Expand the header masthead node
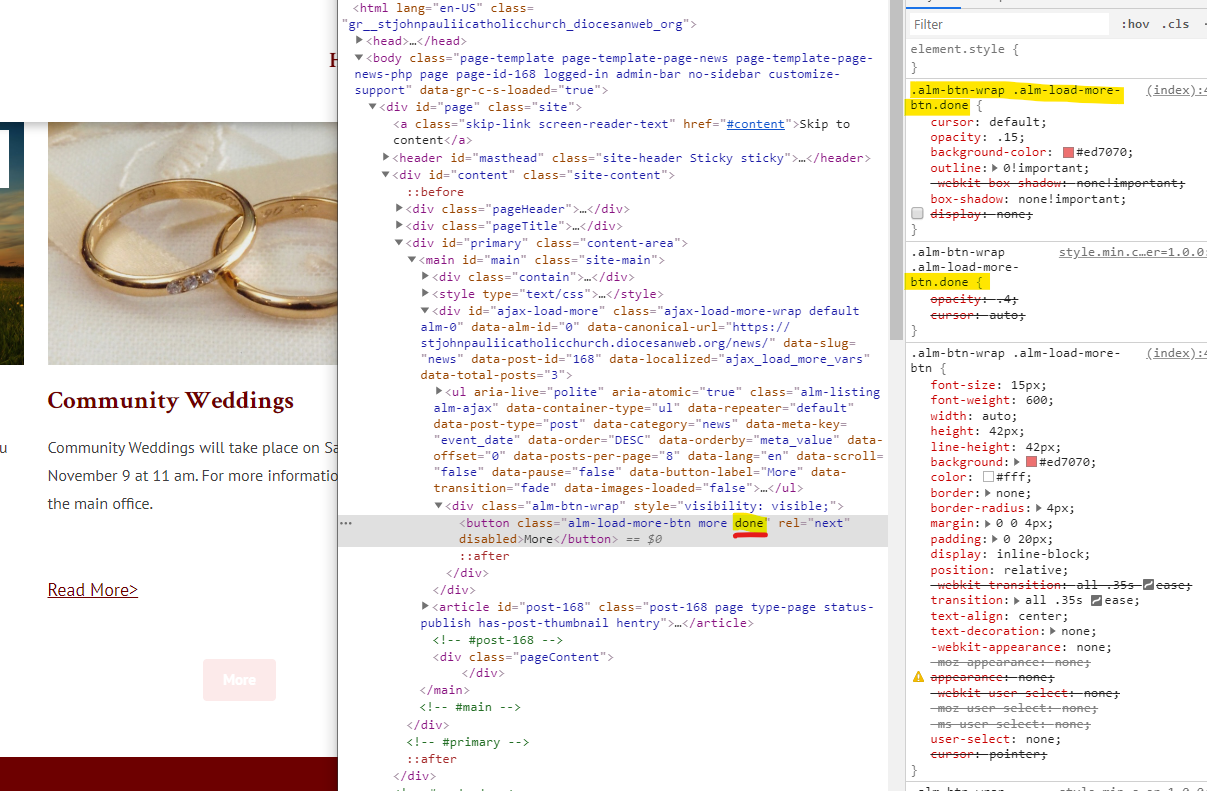1207x791 pixels. (x=386, y=158)
